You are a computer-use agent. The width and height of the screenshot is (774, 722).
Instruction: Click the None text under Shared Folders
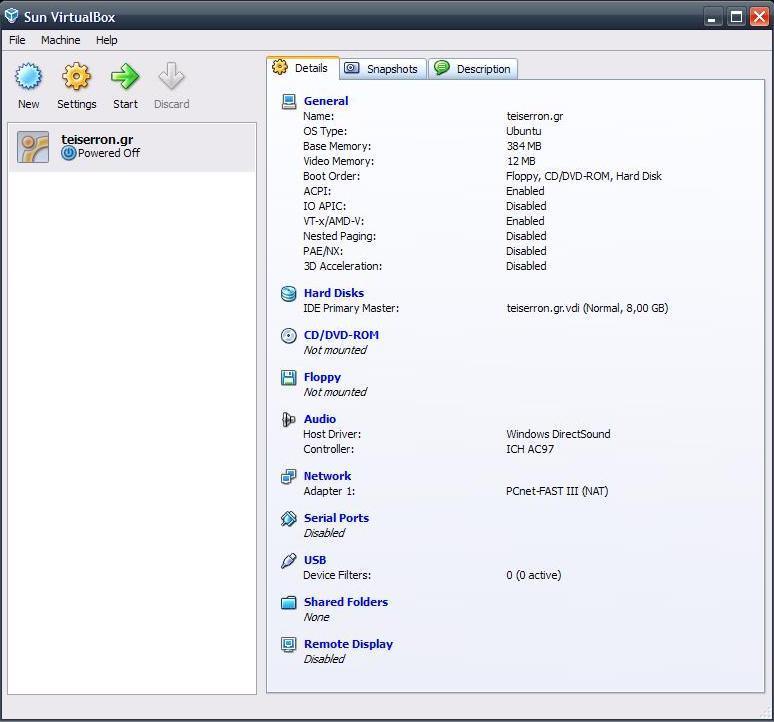pos(316,617)
